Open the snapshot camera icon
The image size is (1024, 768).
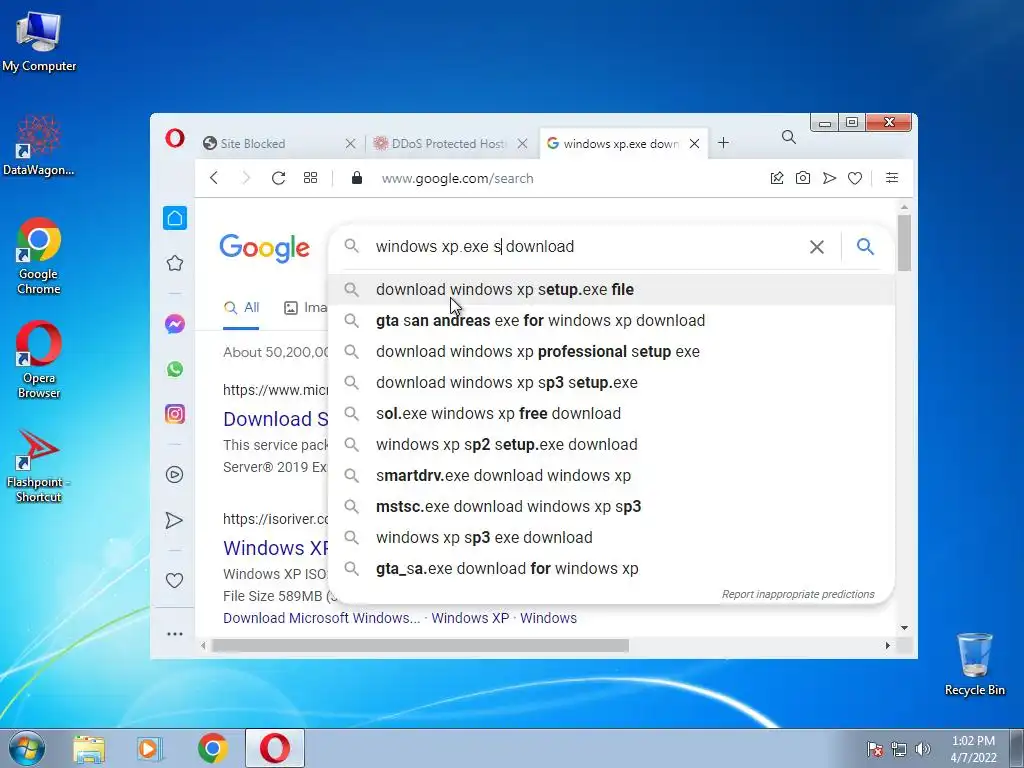[803, 178]
